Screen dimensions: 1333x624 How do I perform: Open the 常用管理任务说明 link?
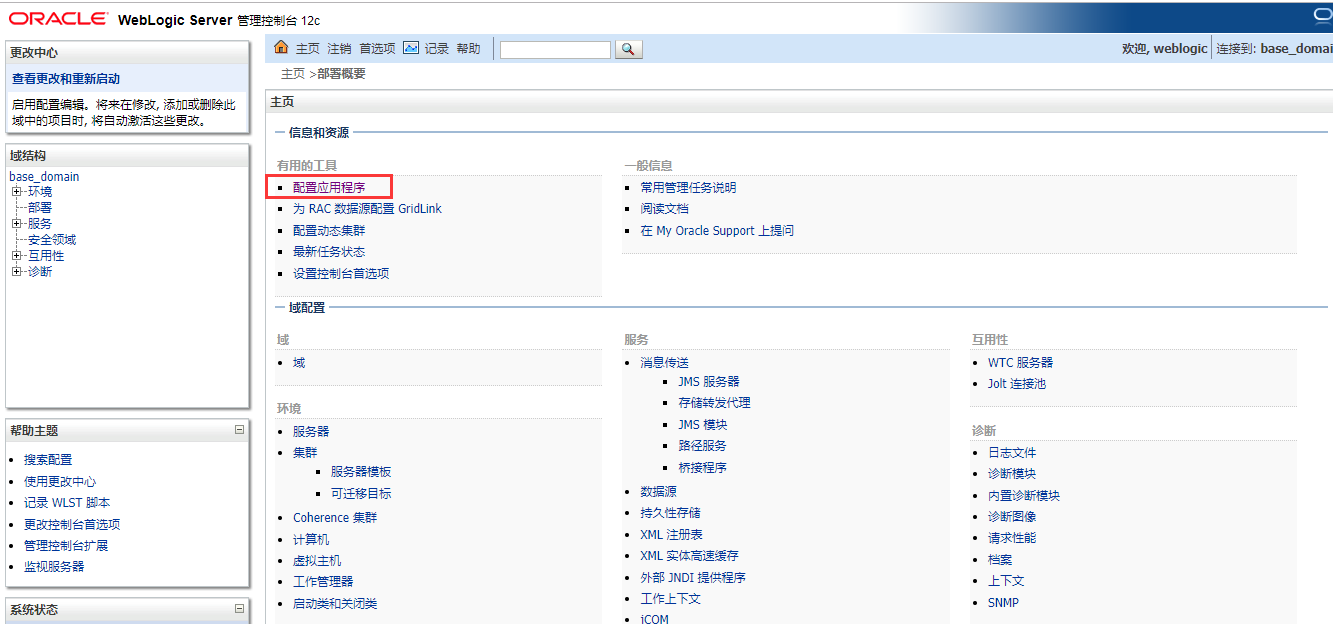point(688,188)
